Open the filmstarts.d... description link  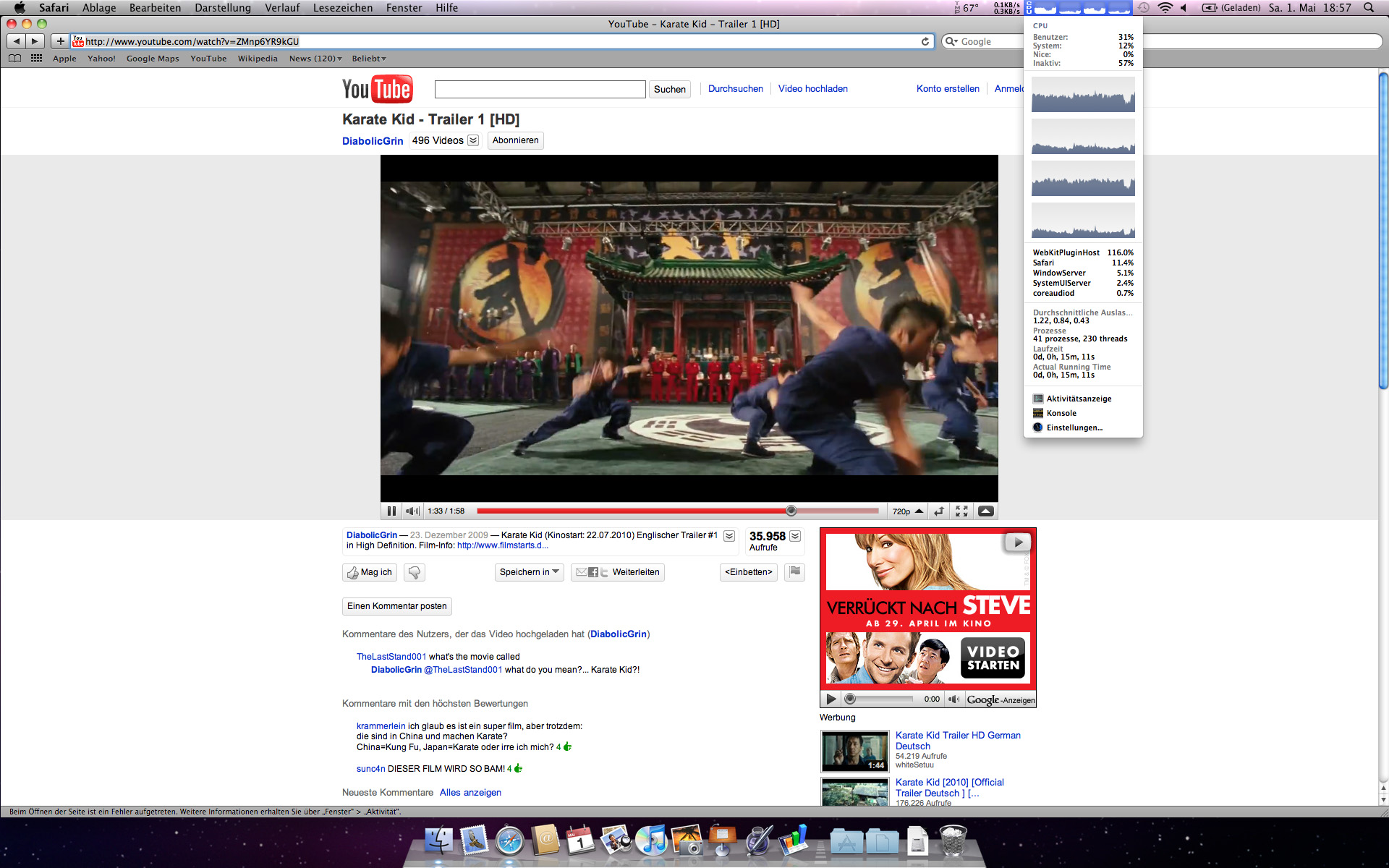[502, 545]
